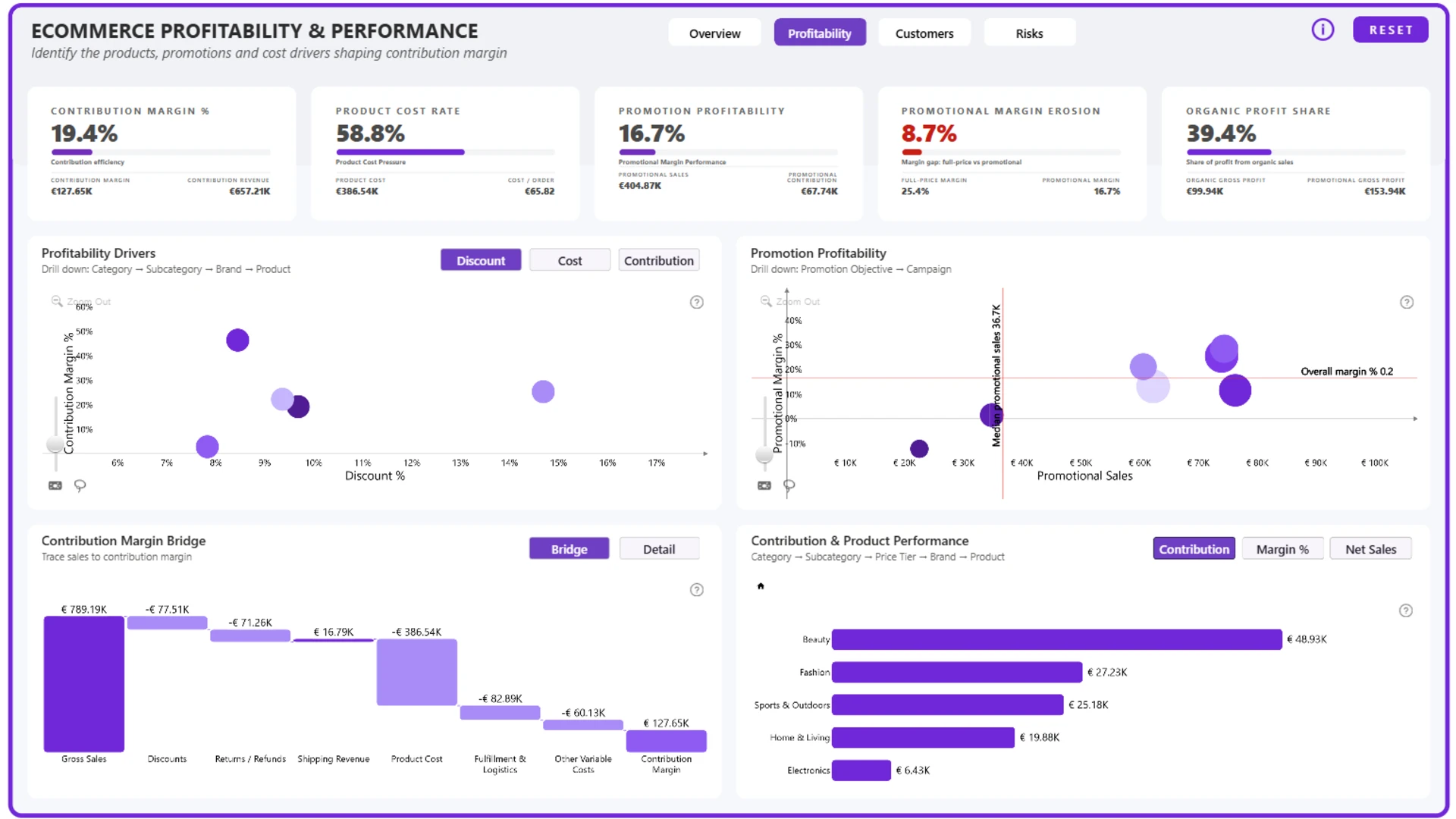Screen dimensions: 1456x819
Task: Click the Electronics bar in category chart
Action: coord(861,770)
